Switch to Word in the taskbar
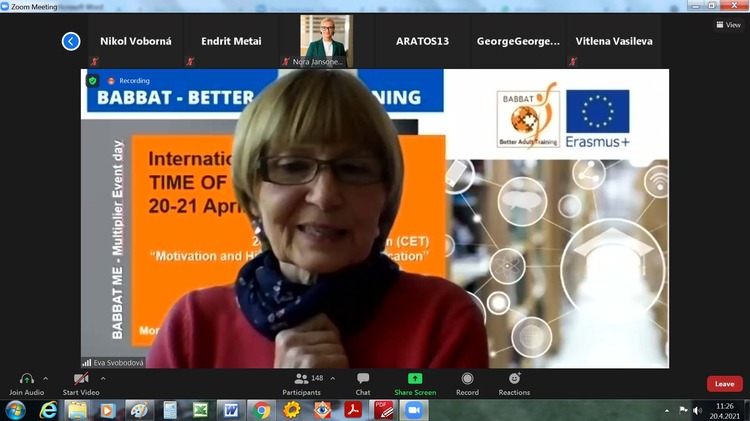The image size is (750, 421). (x=231, y=410)
